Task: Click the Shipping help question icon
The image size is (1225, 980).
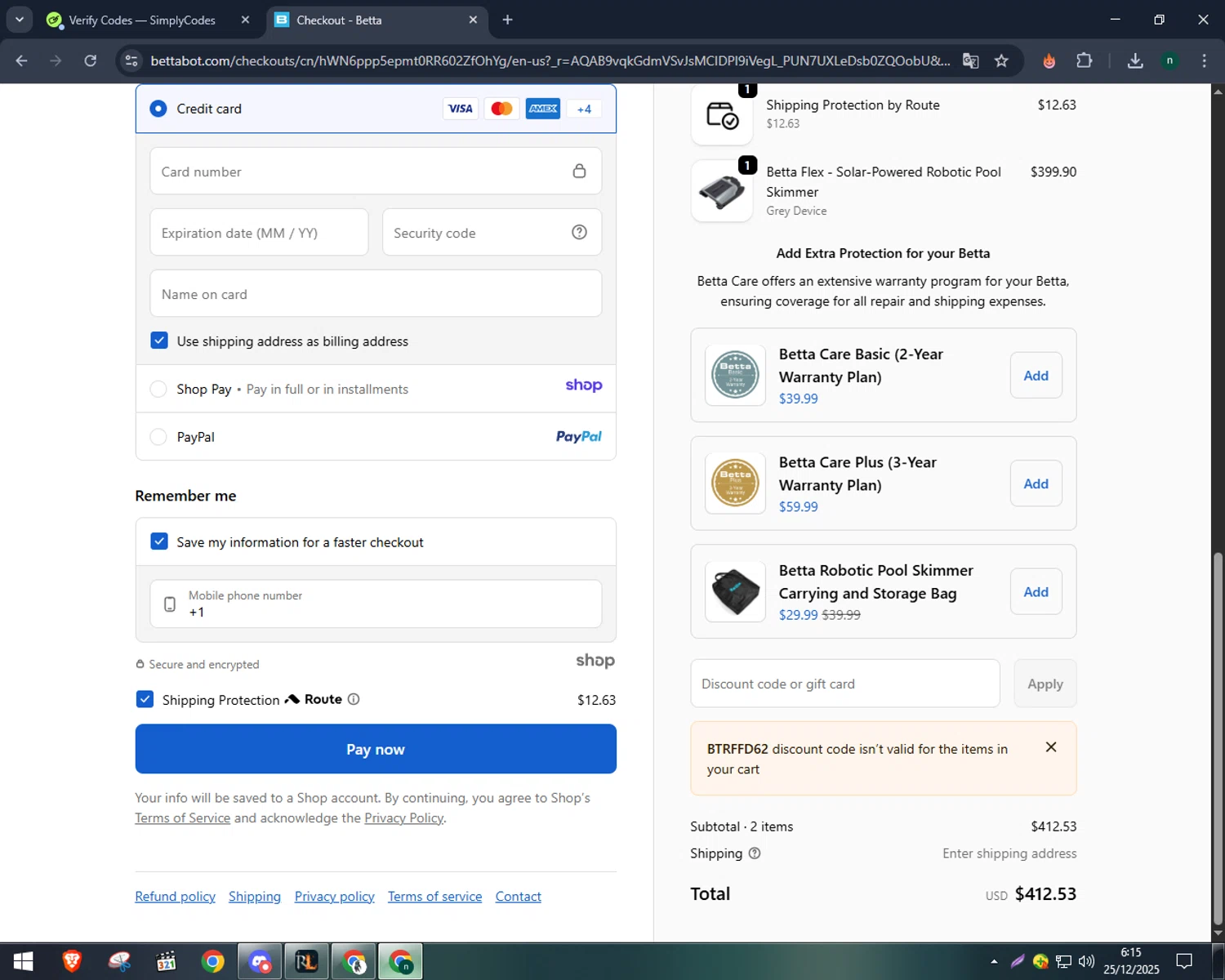Action: [x=755, y=853]
